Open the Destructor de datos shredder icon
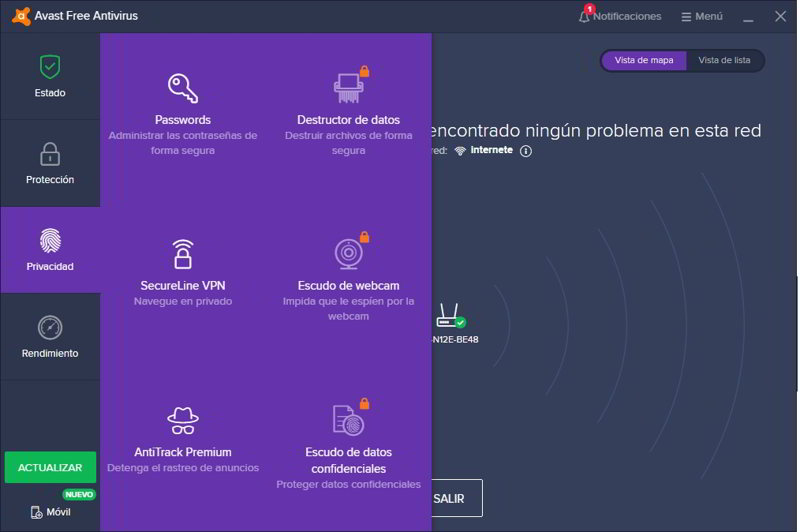Image resolution: width=800 pixels, height=532 pixels. pos(348,88)
